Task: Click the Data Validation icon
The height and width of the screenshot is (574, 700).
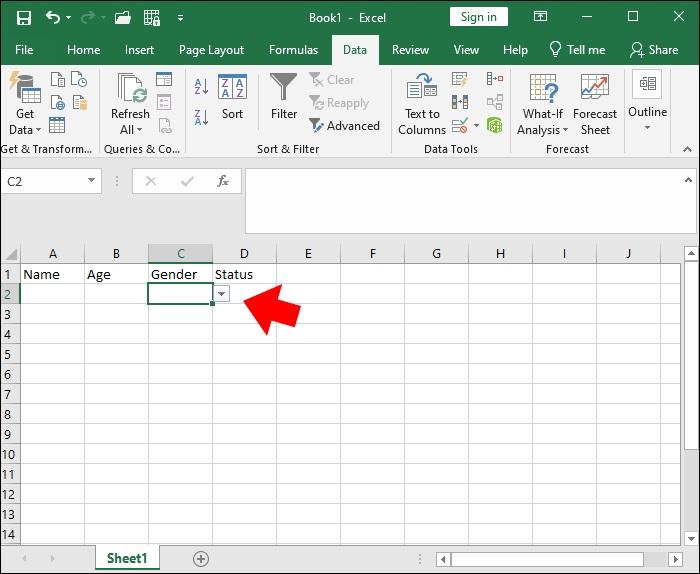Action: click(460, 126)
